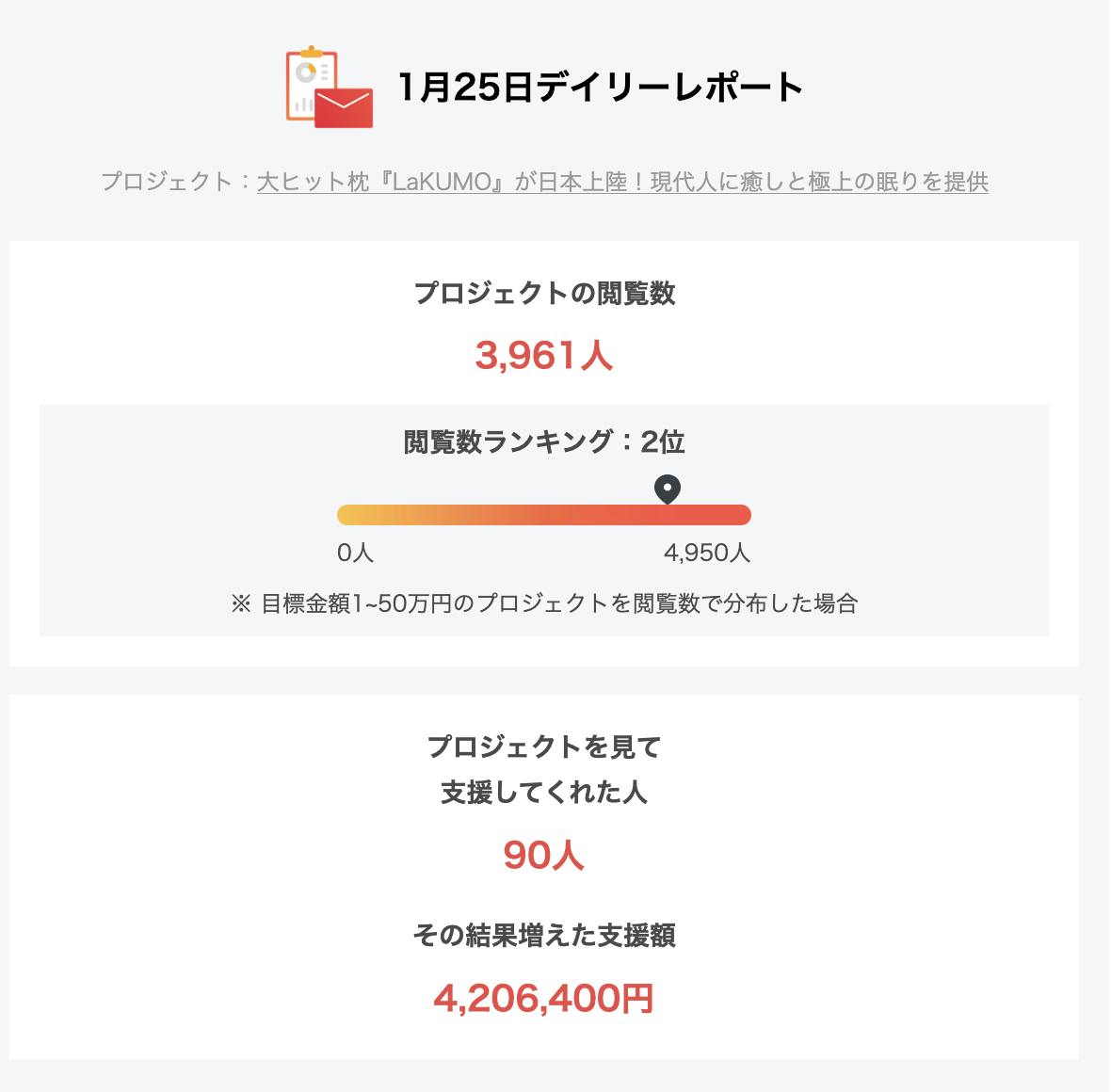Click the プロジェクト： label before the link

(177, 182)
